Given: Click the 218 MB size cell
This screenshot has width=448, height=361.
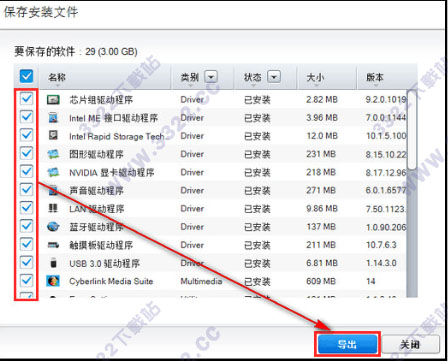Looking at the screenshot, I should click(x=321, y=172).
